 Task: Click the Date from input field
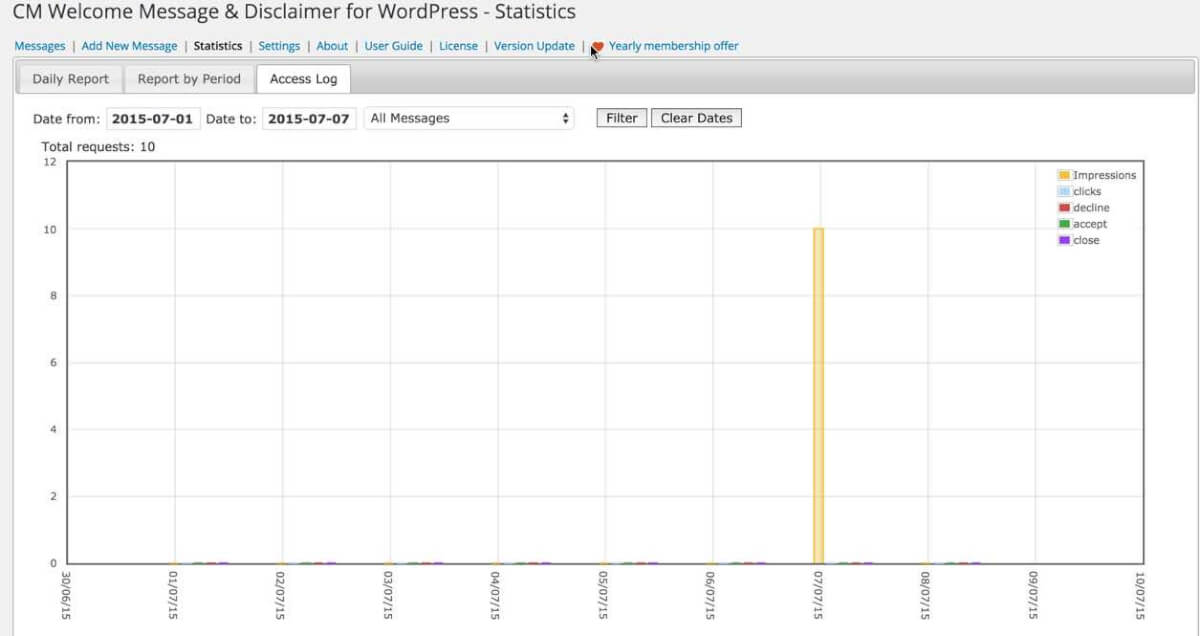click(152, 118)
